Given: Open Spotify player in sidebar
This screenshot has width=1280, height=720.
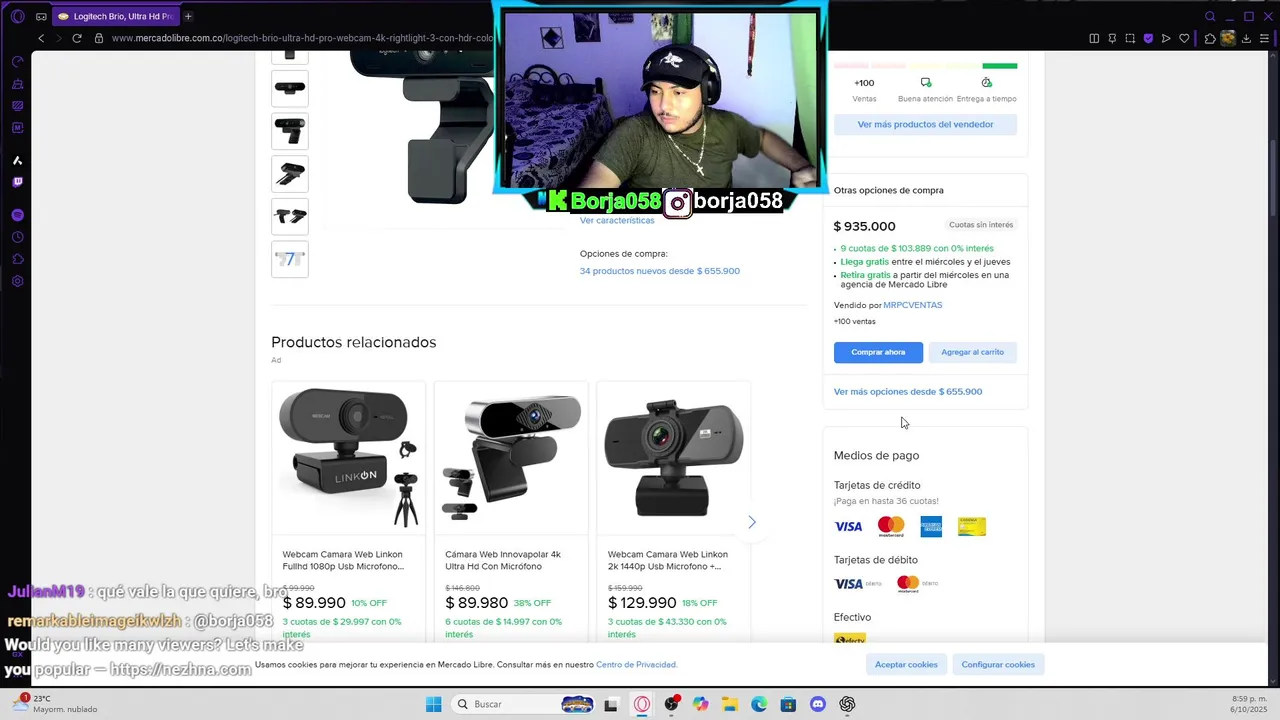Looking at the screenshot, I should 18,215.
